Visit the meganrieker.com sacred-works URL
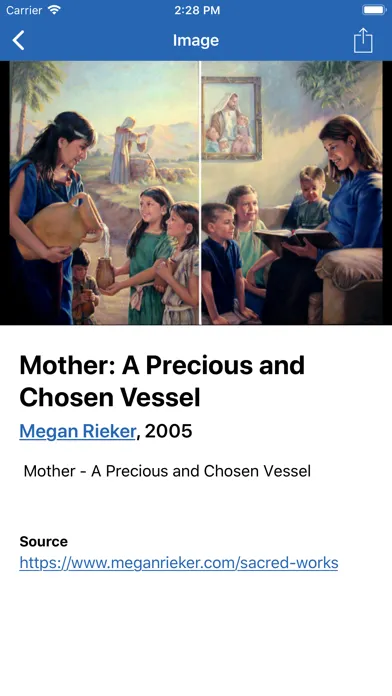392x696 pixels. 179,563
